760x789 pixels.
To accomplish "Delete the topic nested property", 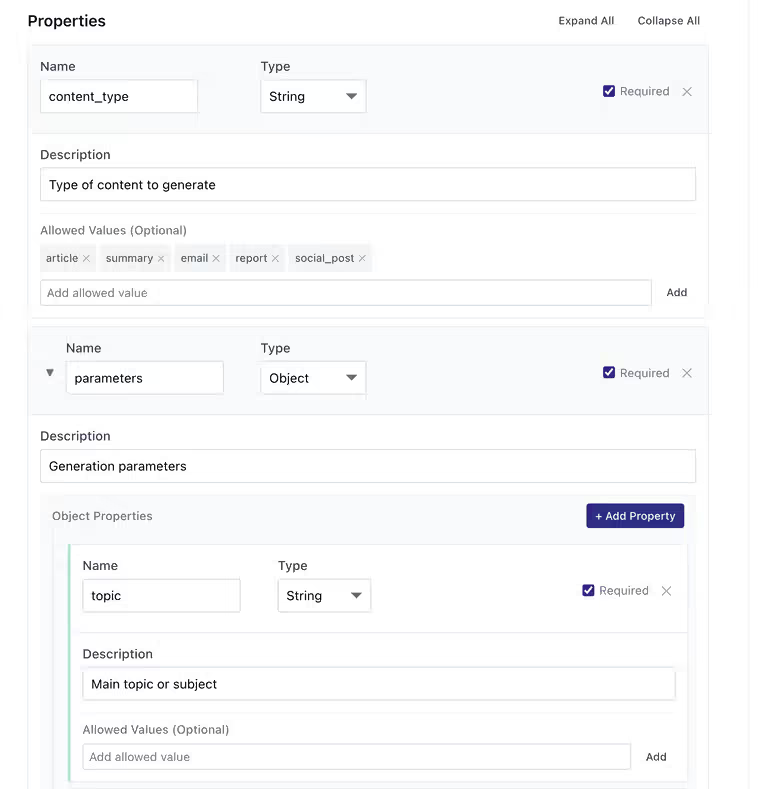I will pos(667,591).
